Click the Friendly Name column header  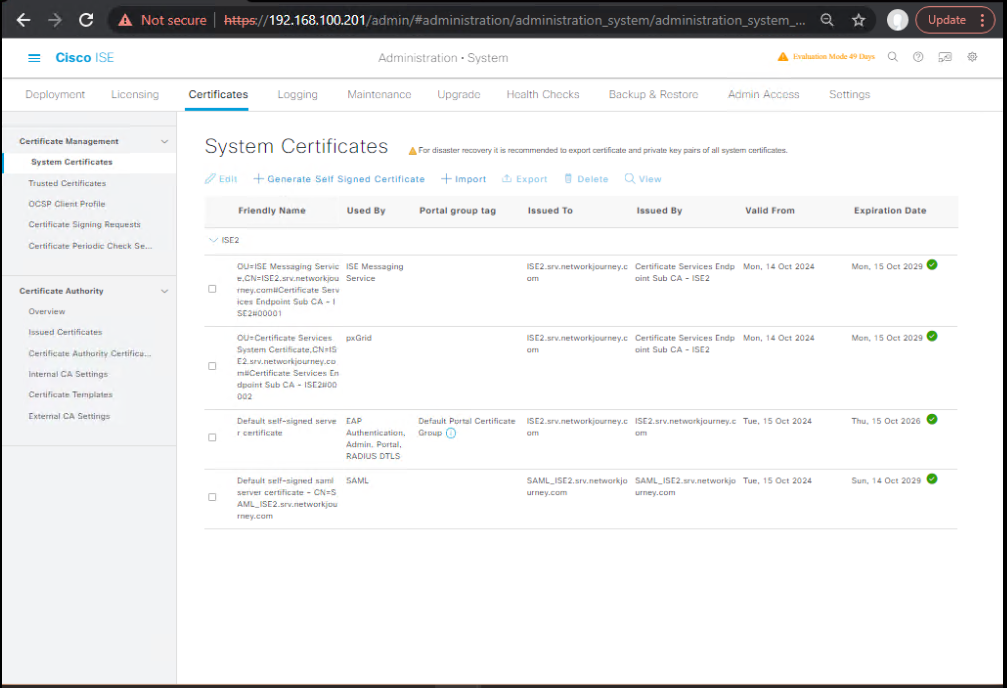click(x=272, y=211)
